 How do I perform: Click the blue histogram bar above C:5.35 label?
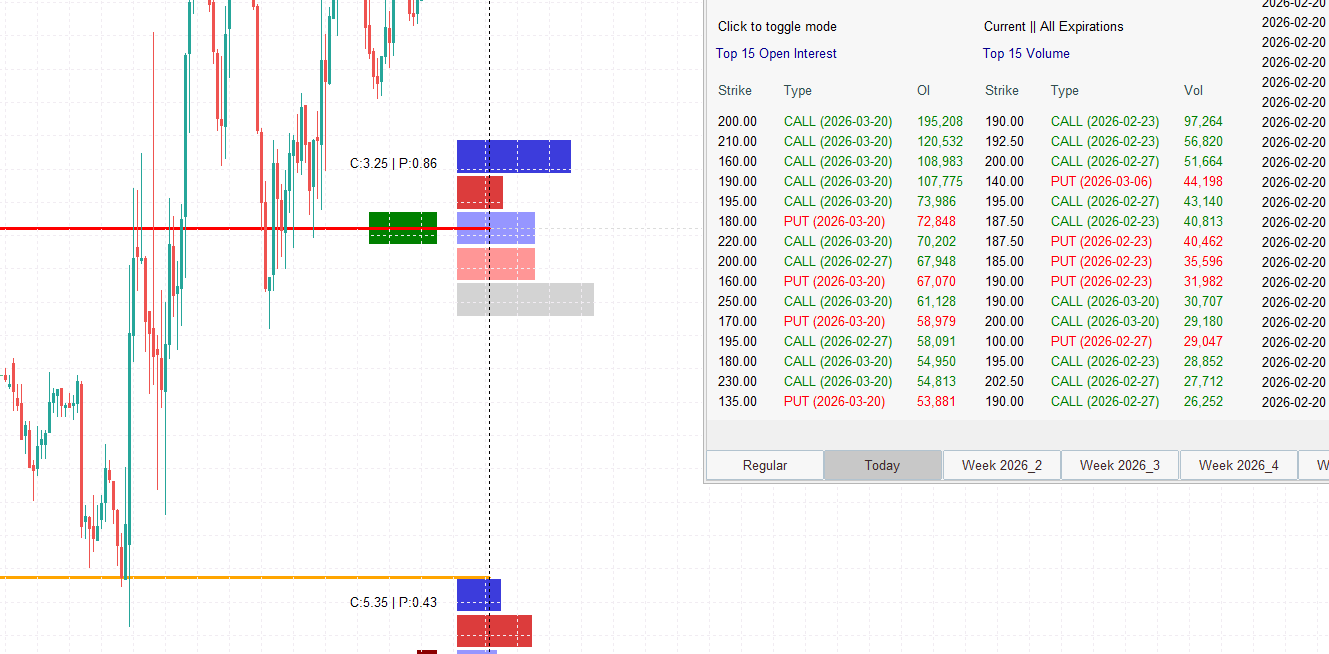click(x=478, y=594)
